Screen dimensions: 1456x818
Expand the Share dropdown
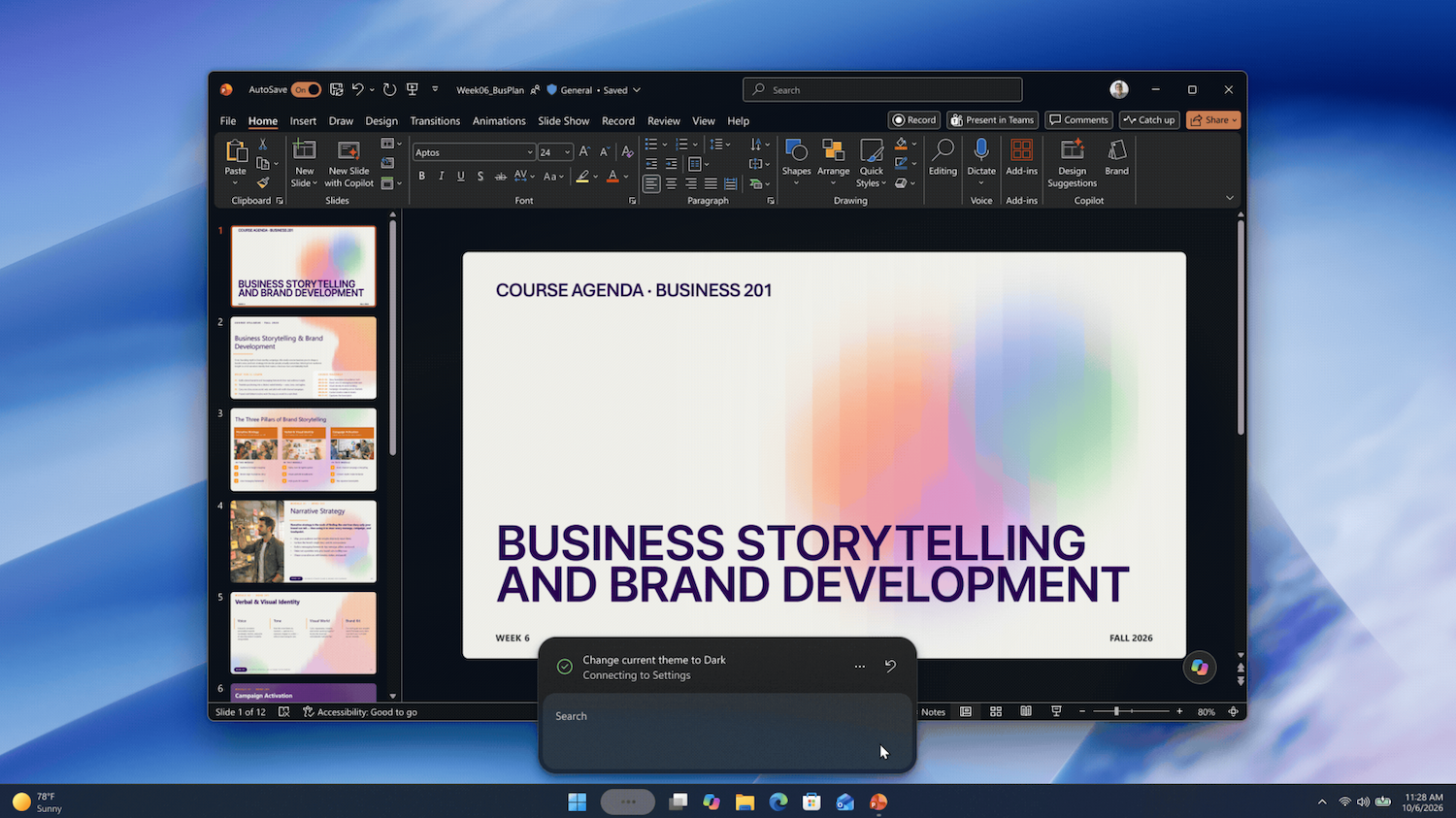point(1235,120)
